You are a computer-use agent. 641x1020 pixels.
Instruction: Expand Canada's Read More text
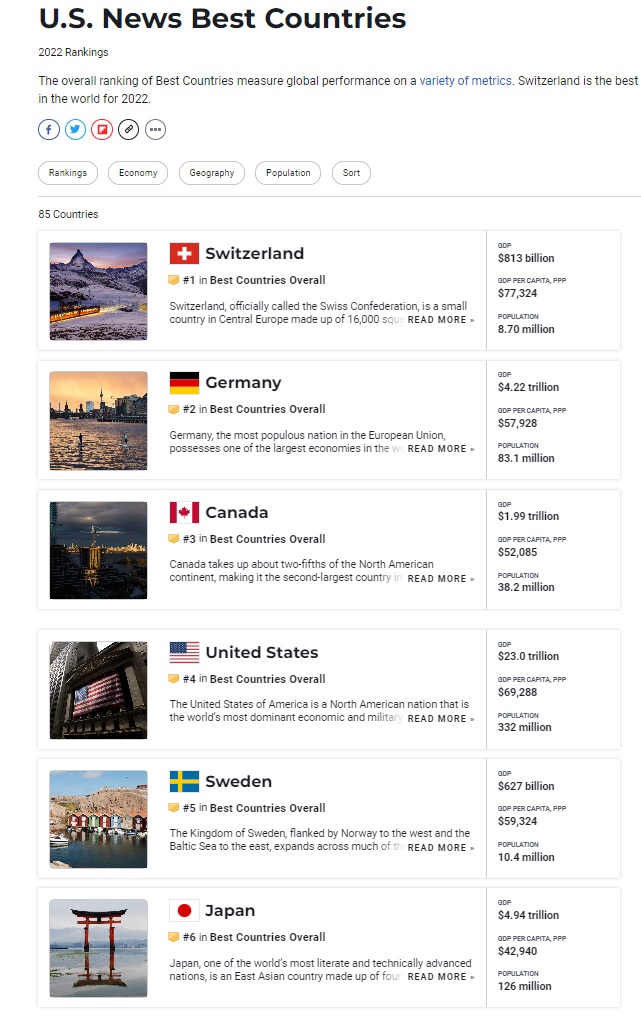(440, 579)
